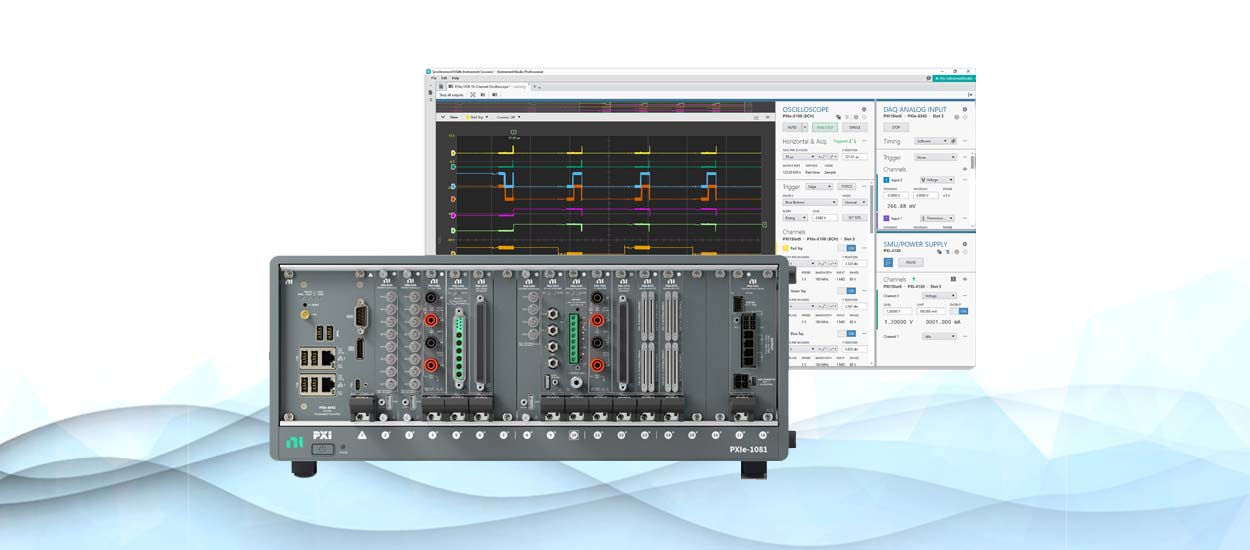This screenshot has width=1250, height=550.
Task: Open the Channel 0 Voltage dropdown
Action: [x=939, y=296]
